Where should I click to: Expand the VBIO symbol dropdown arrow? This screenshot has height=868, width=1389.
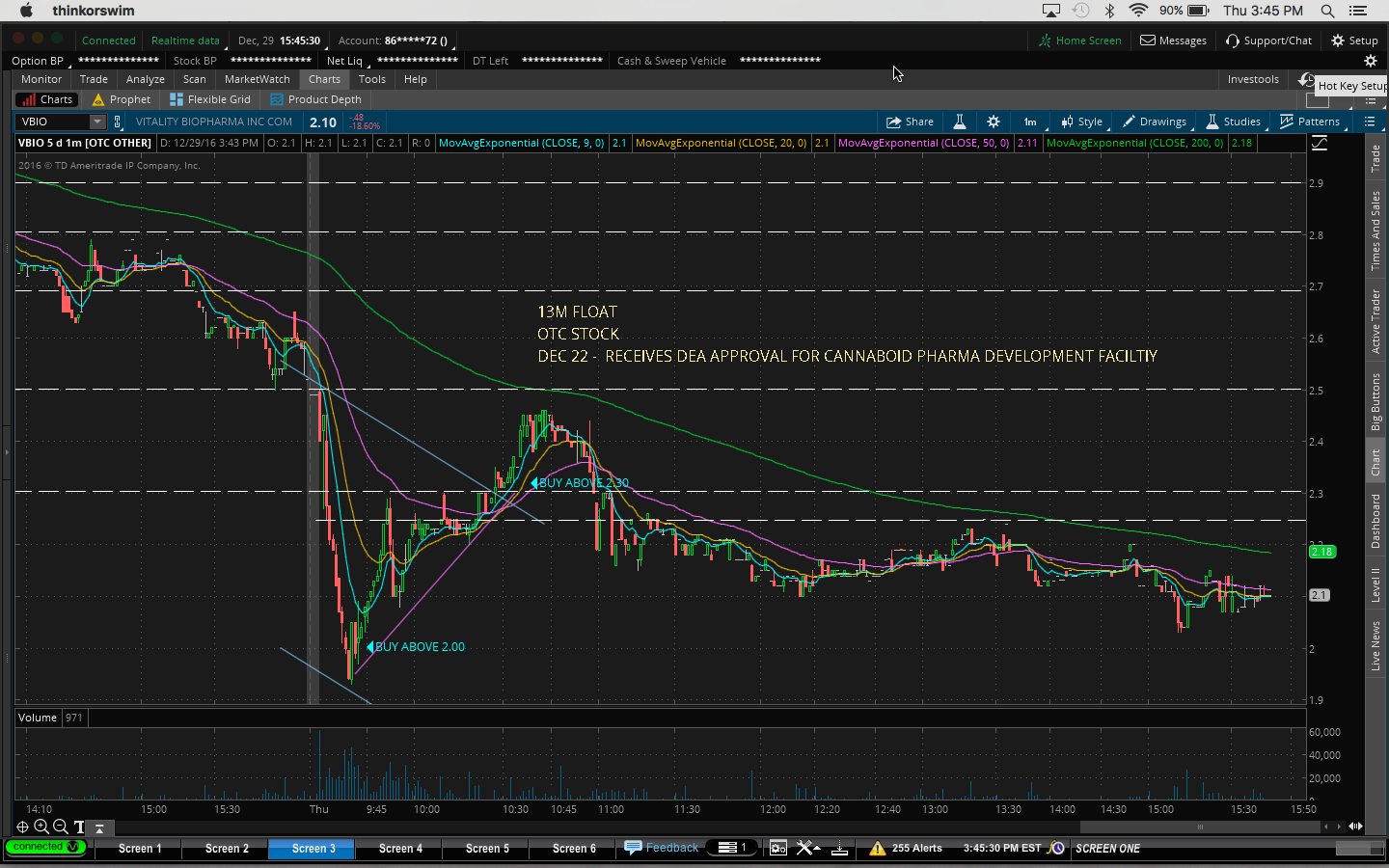97,122
